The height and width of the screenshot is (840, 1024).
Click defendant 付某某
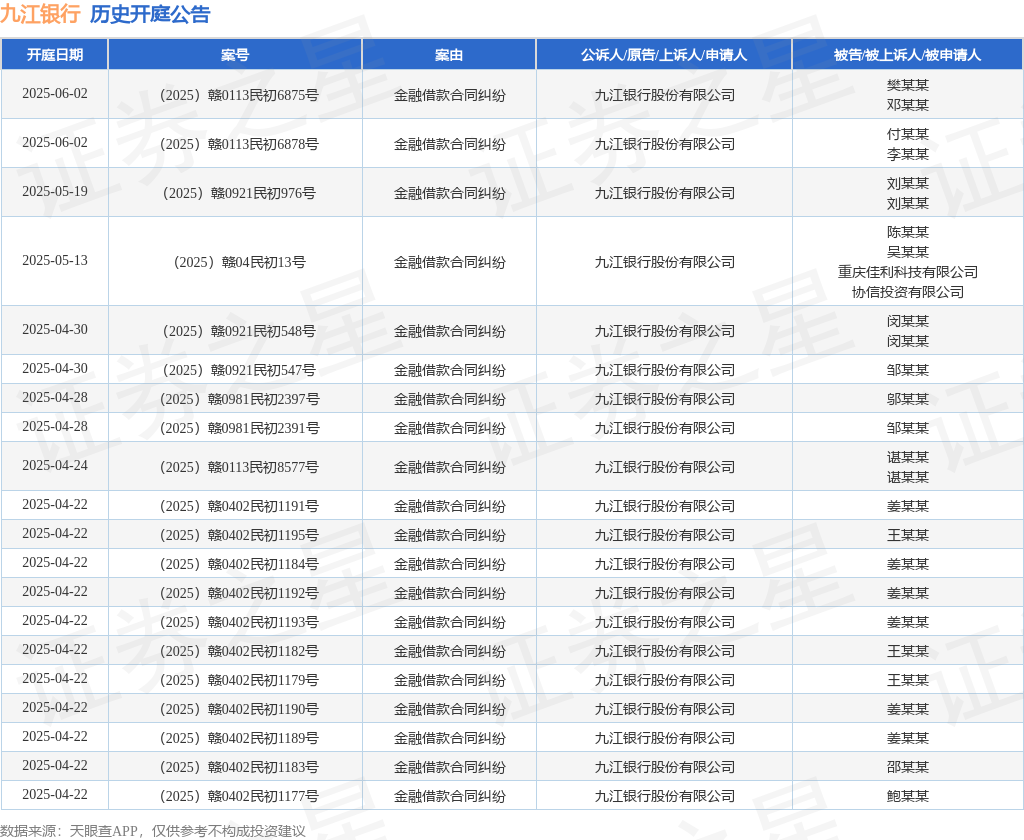tap(908, 135)
